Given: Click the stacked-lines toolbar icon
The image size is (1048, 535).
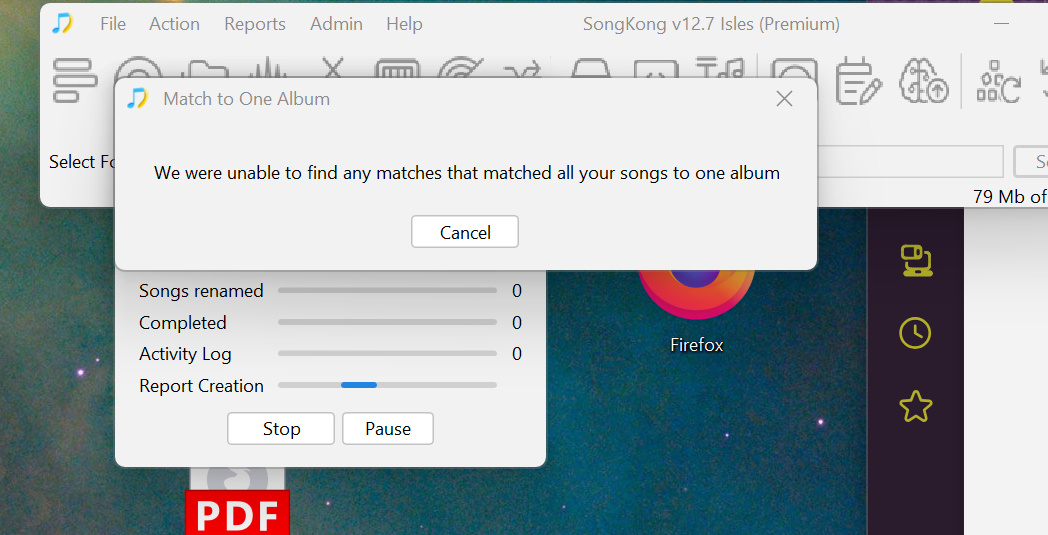Looking at the screenshot, I should coord(75,81).
